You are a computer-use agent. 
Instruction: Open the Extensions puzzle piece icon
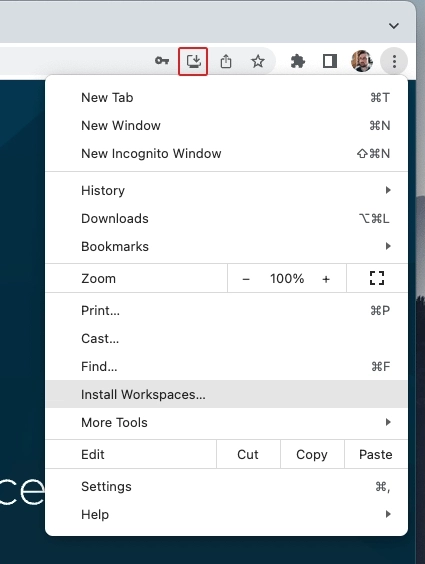tap(298, 61)
